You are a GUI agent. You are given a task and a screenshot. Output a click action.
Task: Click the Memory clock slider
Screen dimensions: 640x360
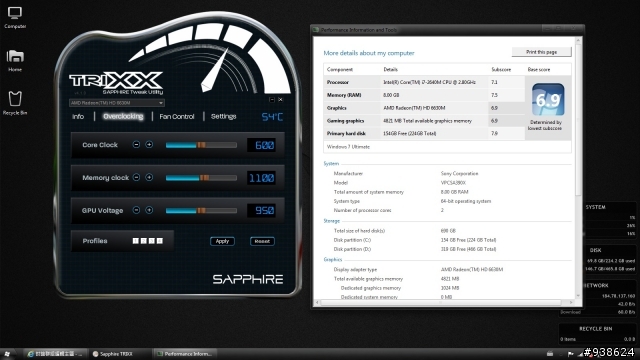201,178
